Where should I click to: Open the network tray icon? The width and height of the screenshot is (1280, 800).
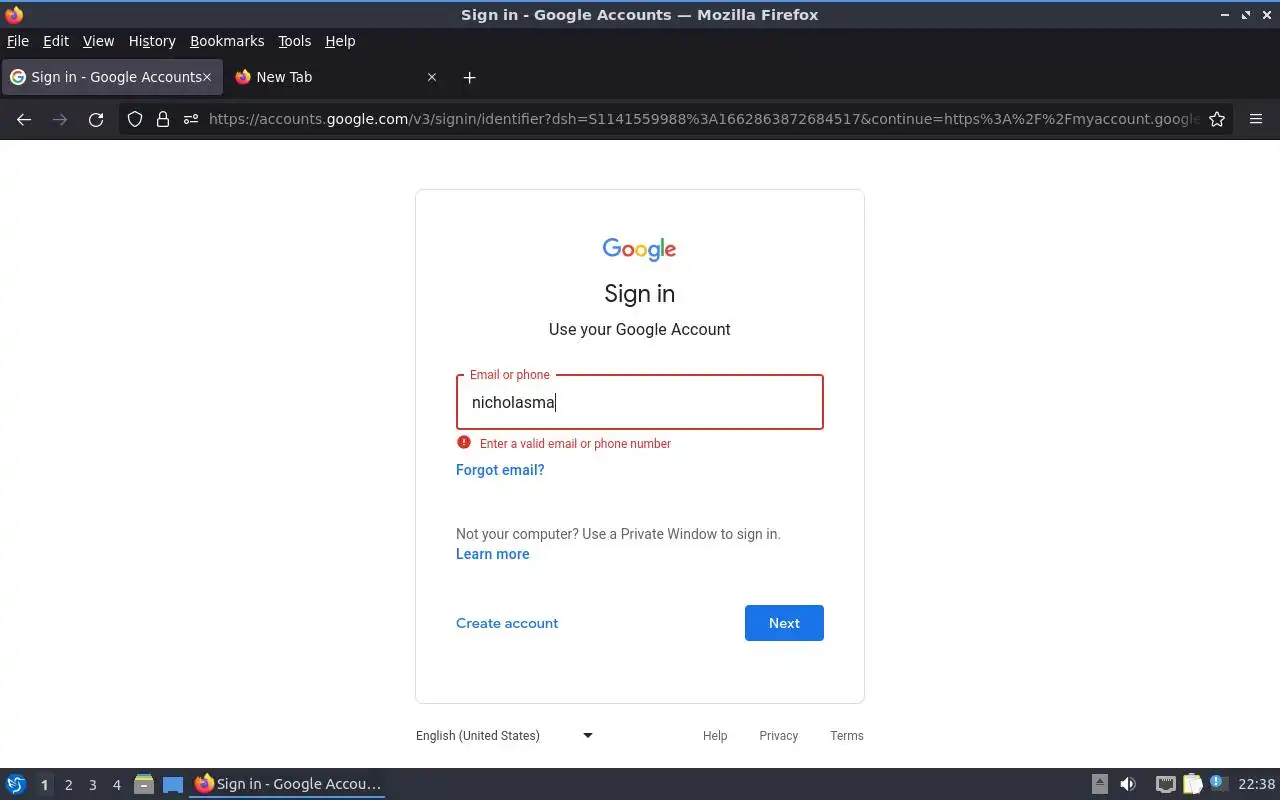(x=1165, y=784)
